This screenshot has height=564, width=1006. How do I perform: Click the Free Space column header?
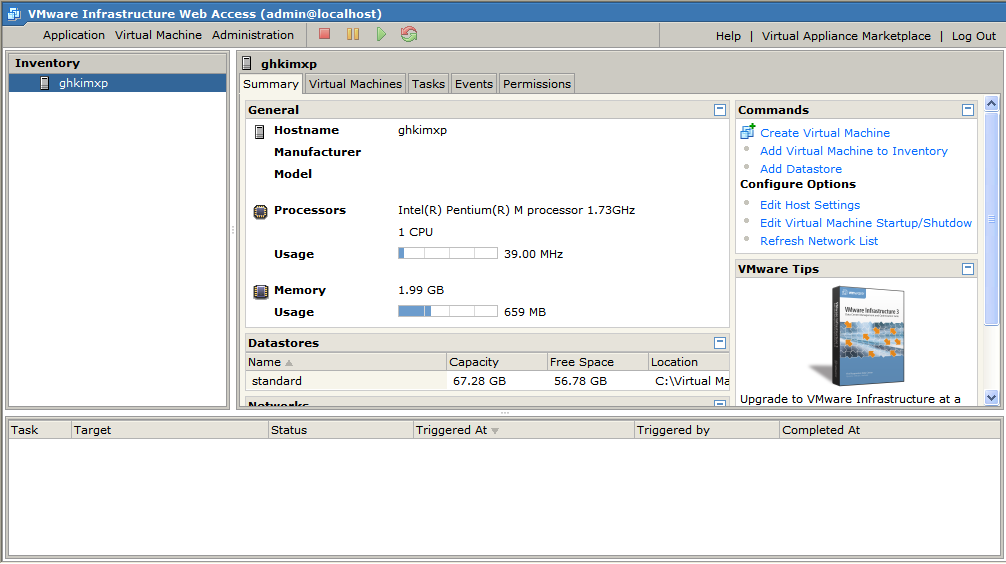tap(597, 362)
